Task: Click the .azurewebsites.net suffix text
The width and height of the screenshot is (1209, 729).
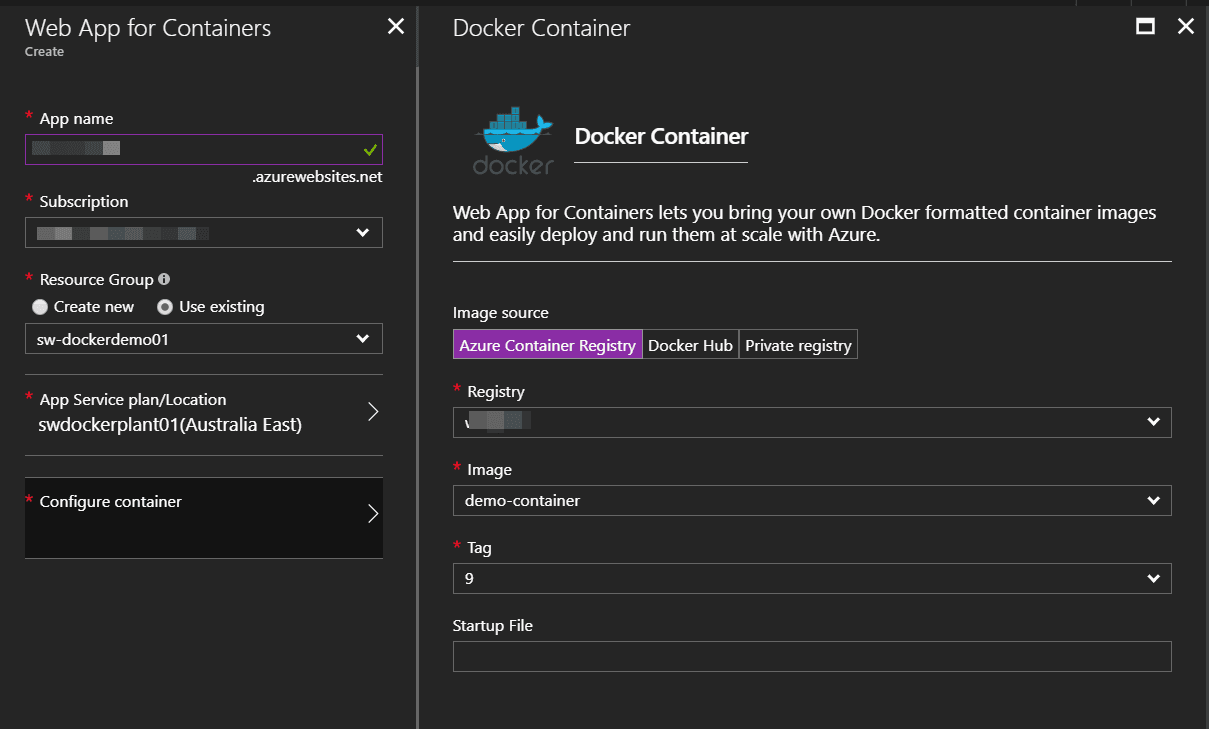Action: click(318, 177)
